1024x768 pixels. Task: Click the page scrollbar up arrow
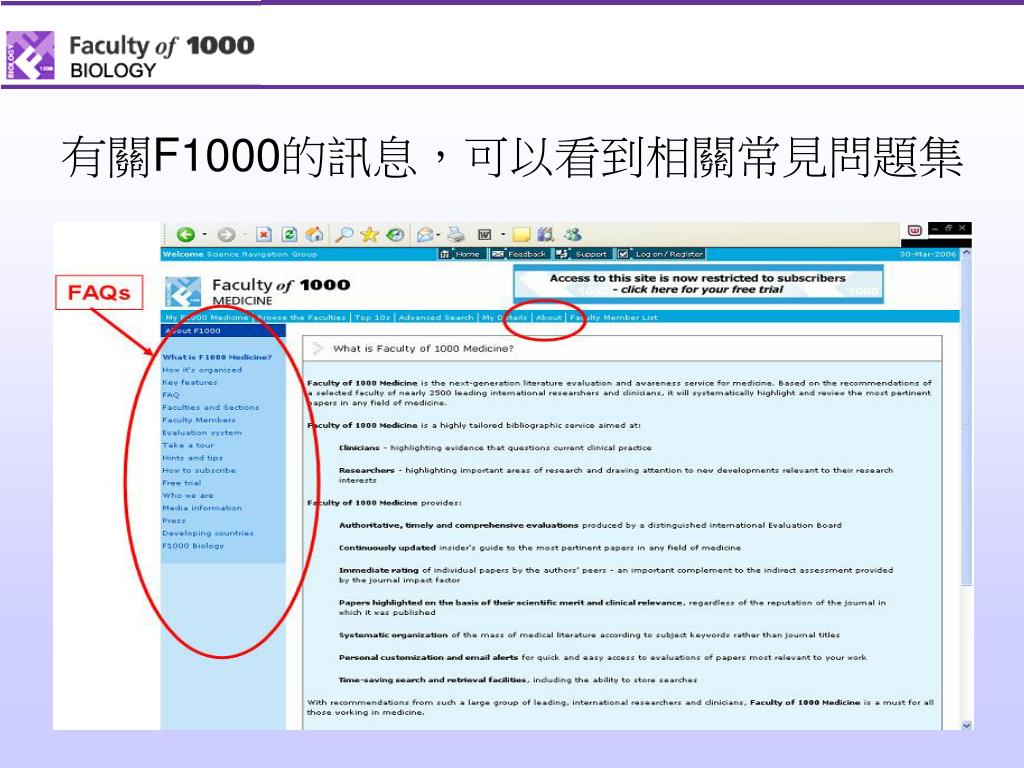967,253
